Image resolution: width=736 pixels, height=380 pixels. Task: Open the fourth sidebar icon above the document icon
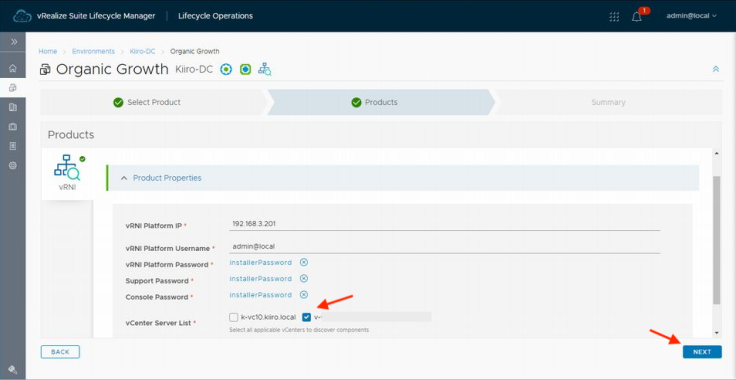(13, 127)
